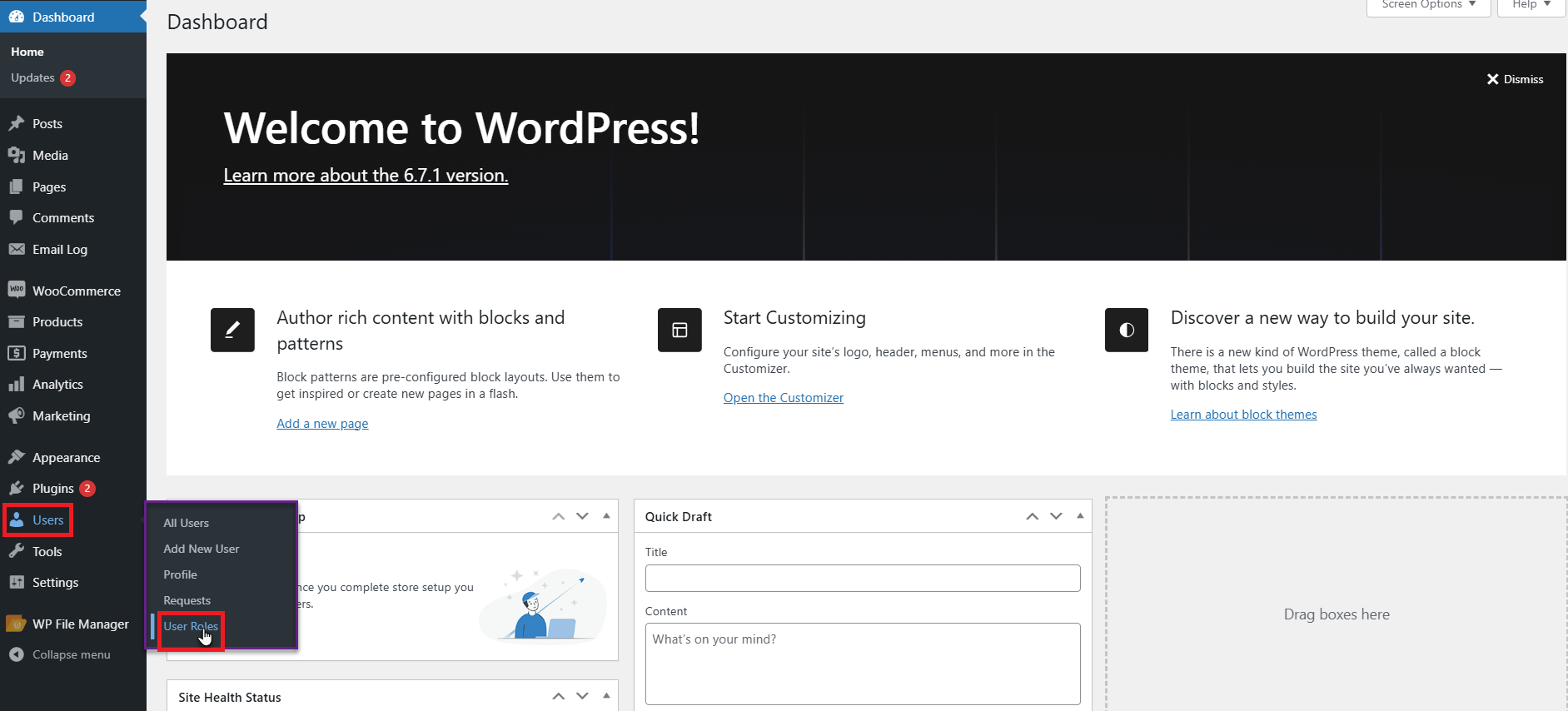The height and width of the screenshot is (711, 1568).
Task: Click the Collapse menu label
Action: tap(72, 655)
